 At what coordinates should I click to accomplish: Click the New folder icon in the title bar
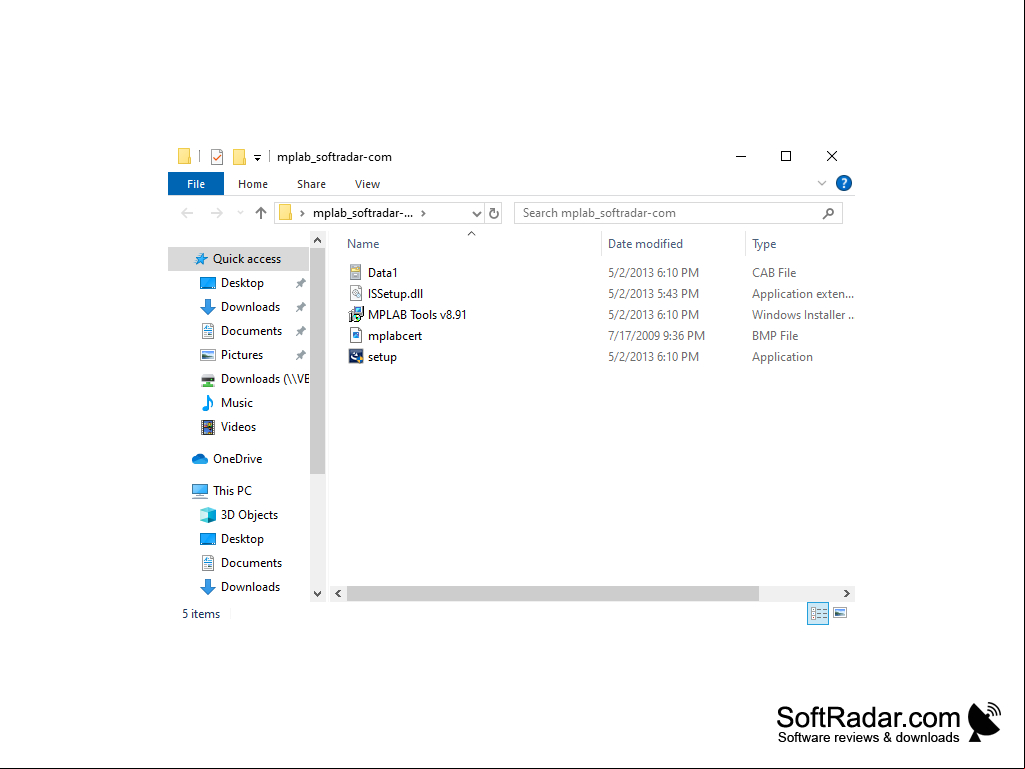point(239,157)
